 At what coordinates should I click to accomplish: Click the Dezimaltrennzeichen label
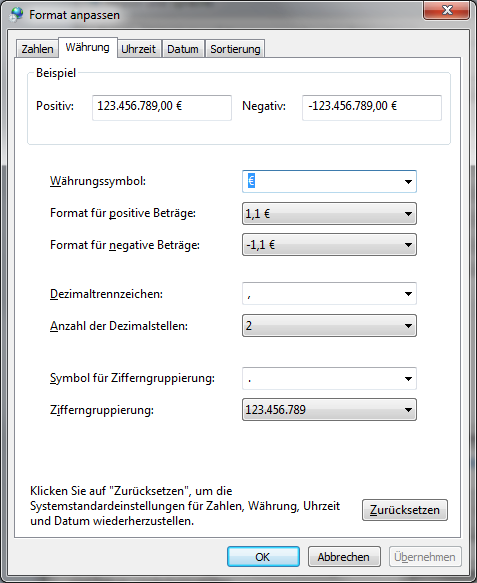(x=106, y=294)
